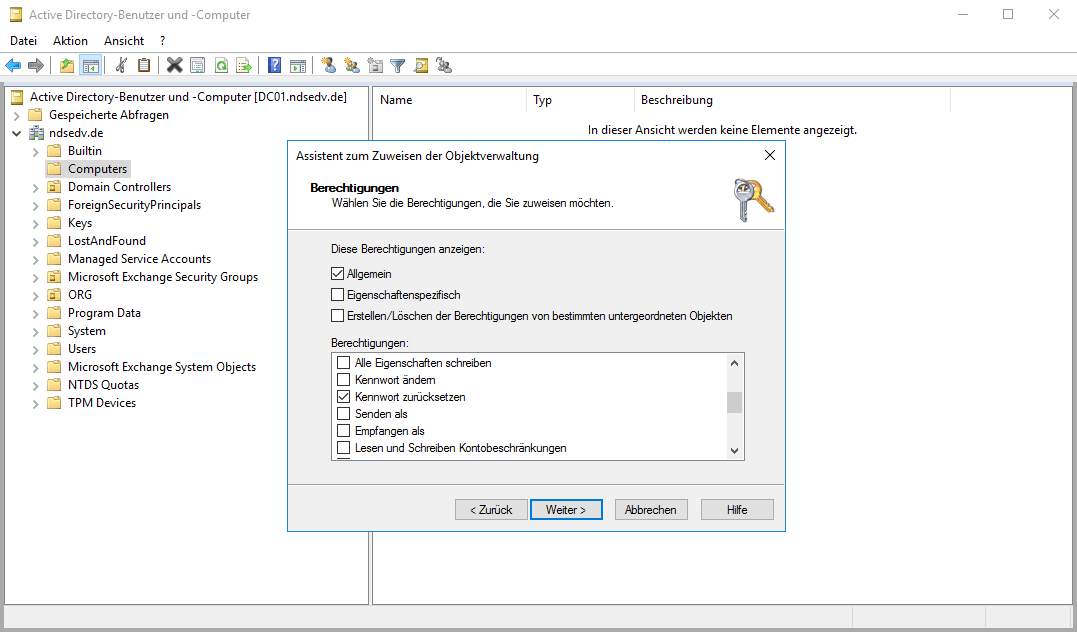The image size is (1077, 632).
Task: Click the permissions list scroll down arrow
Action: 735,451
